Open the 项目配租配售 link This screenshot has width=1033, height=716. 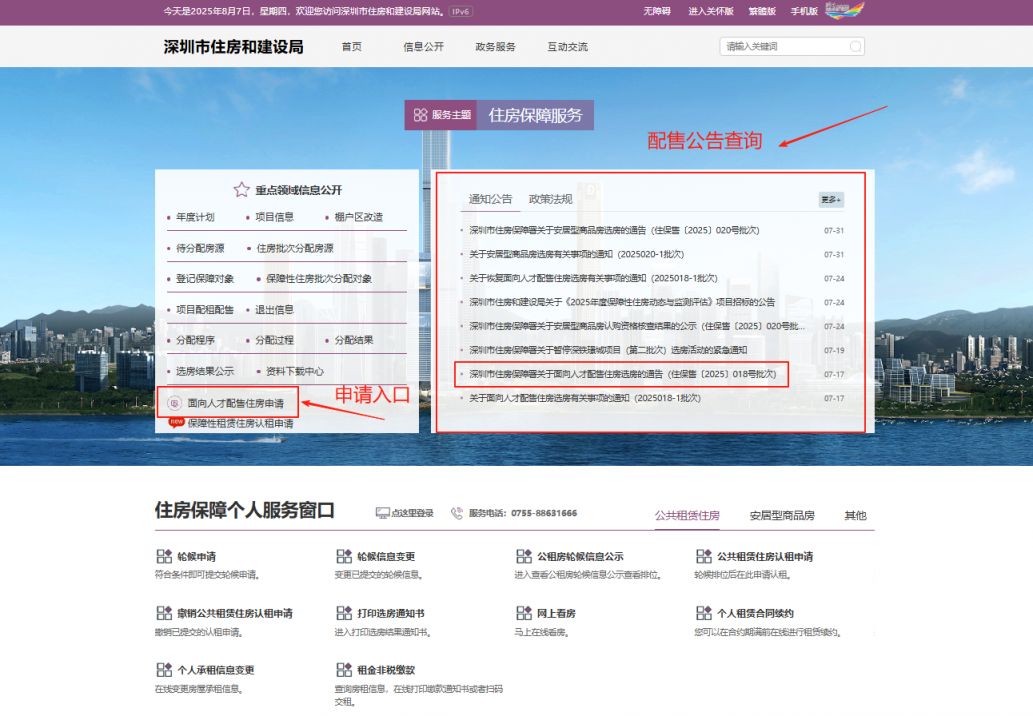pos(205,309)
